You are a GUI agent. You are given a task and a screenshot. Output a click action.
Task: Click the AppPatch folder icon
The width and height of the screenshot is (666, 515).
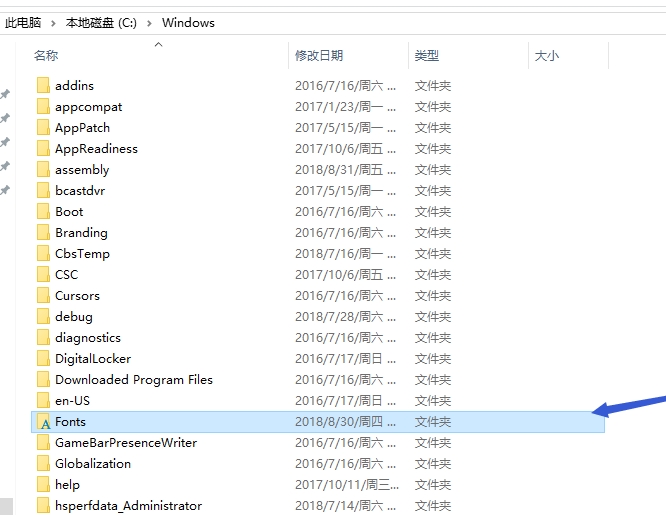[43, 127]
